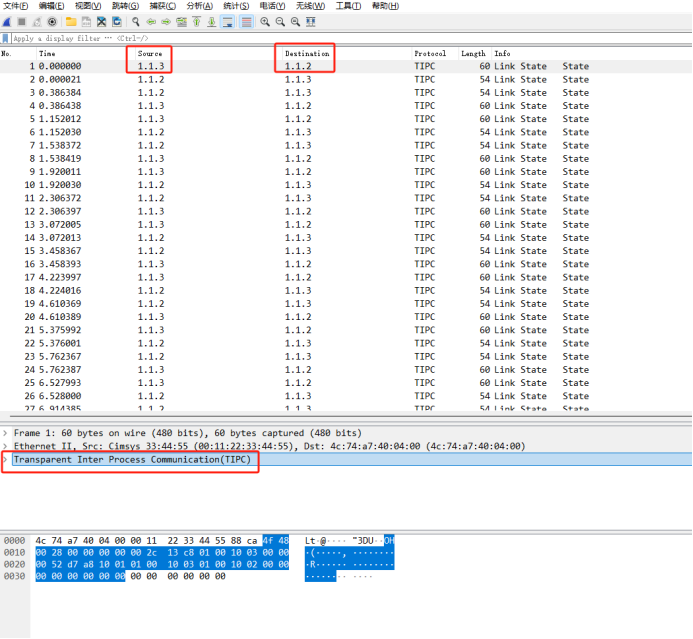Zoom in on packet list text
The height and width of the screenshot is (639, 693).
click(265, 21)
